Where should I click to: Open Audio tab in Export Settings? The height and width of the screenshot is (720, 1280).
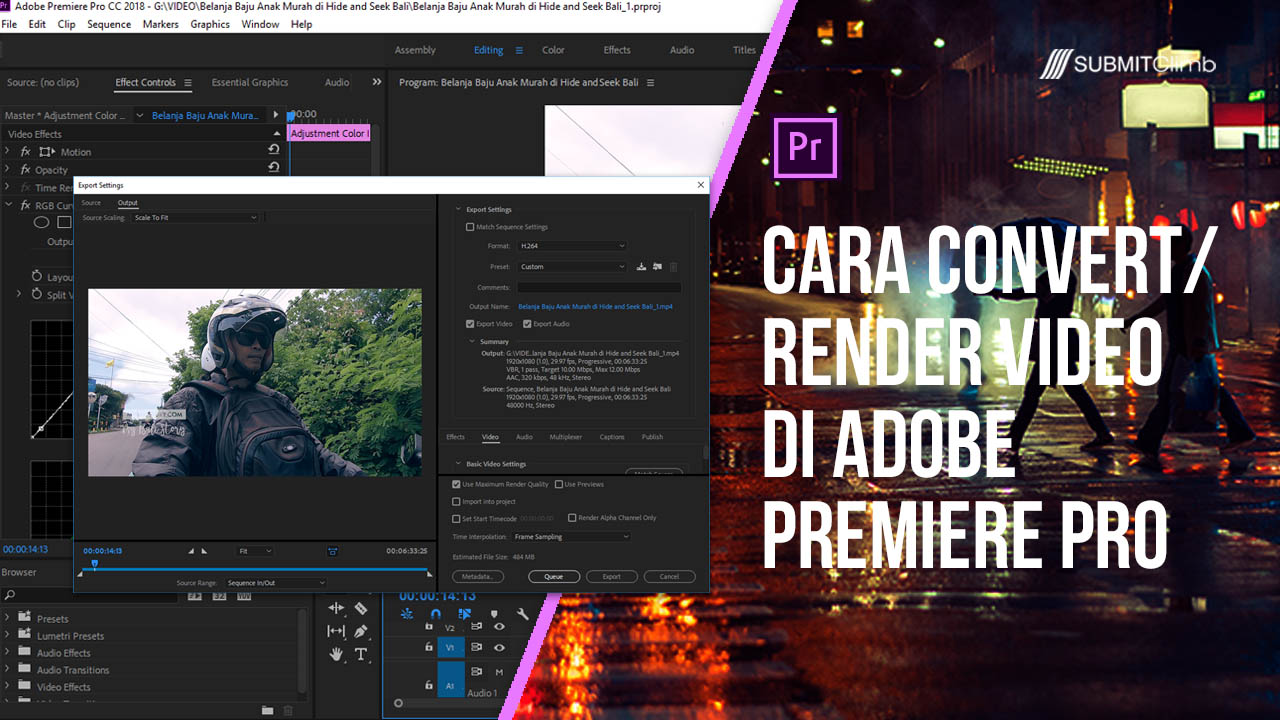tap(524, 437)
